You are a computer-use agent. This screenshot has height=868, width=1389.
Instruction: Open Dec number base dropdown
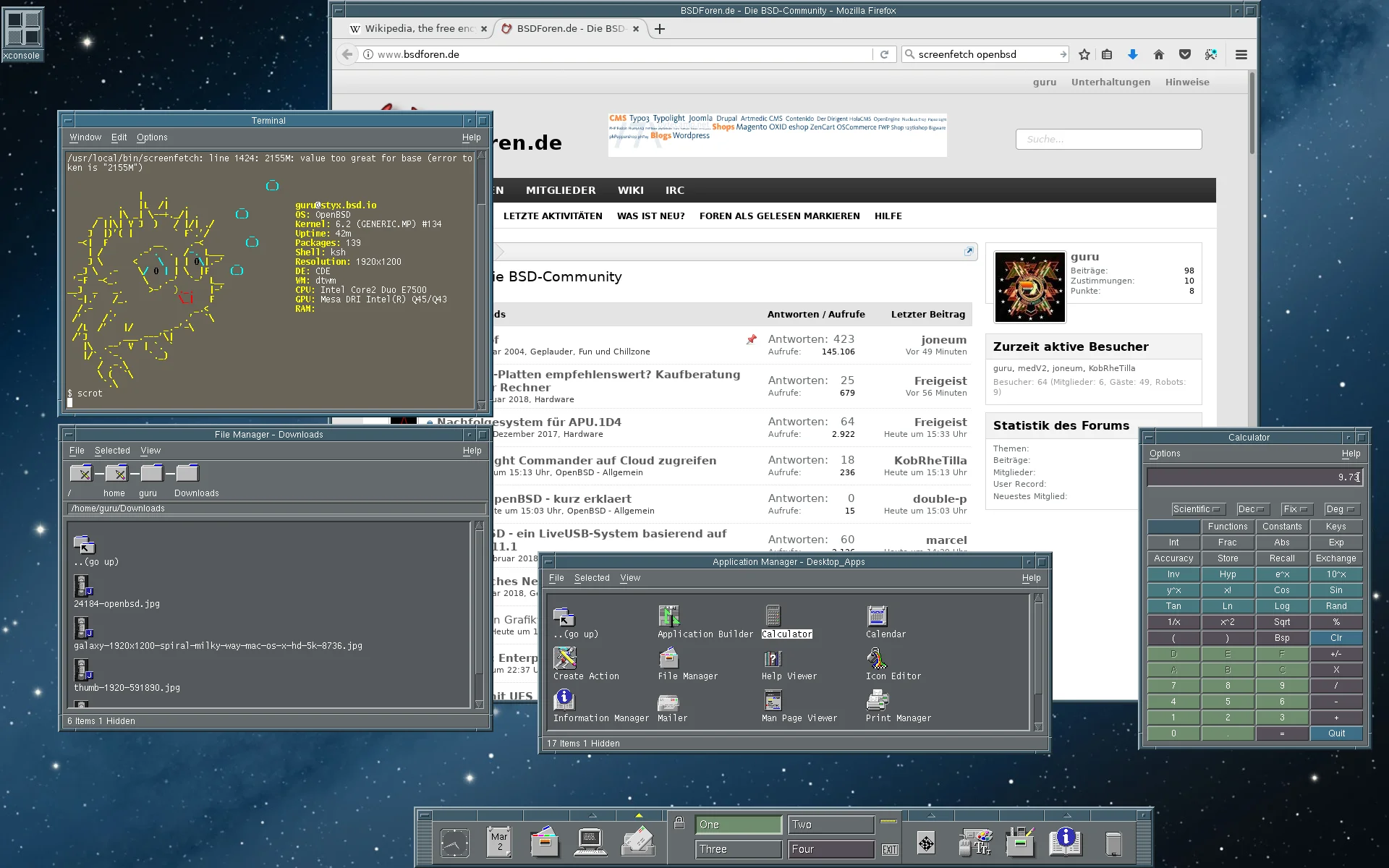pos(1253,509)
